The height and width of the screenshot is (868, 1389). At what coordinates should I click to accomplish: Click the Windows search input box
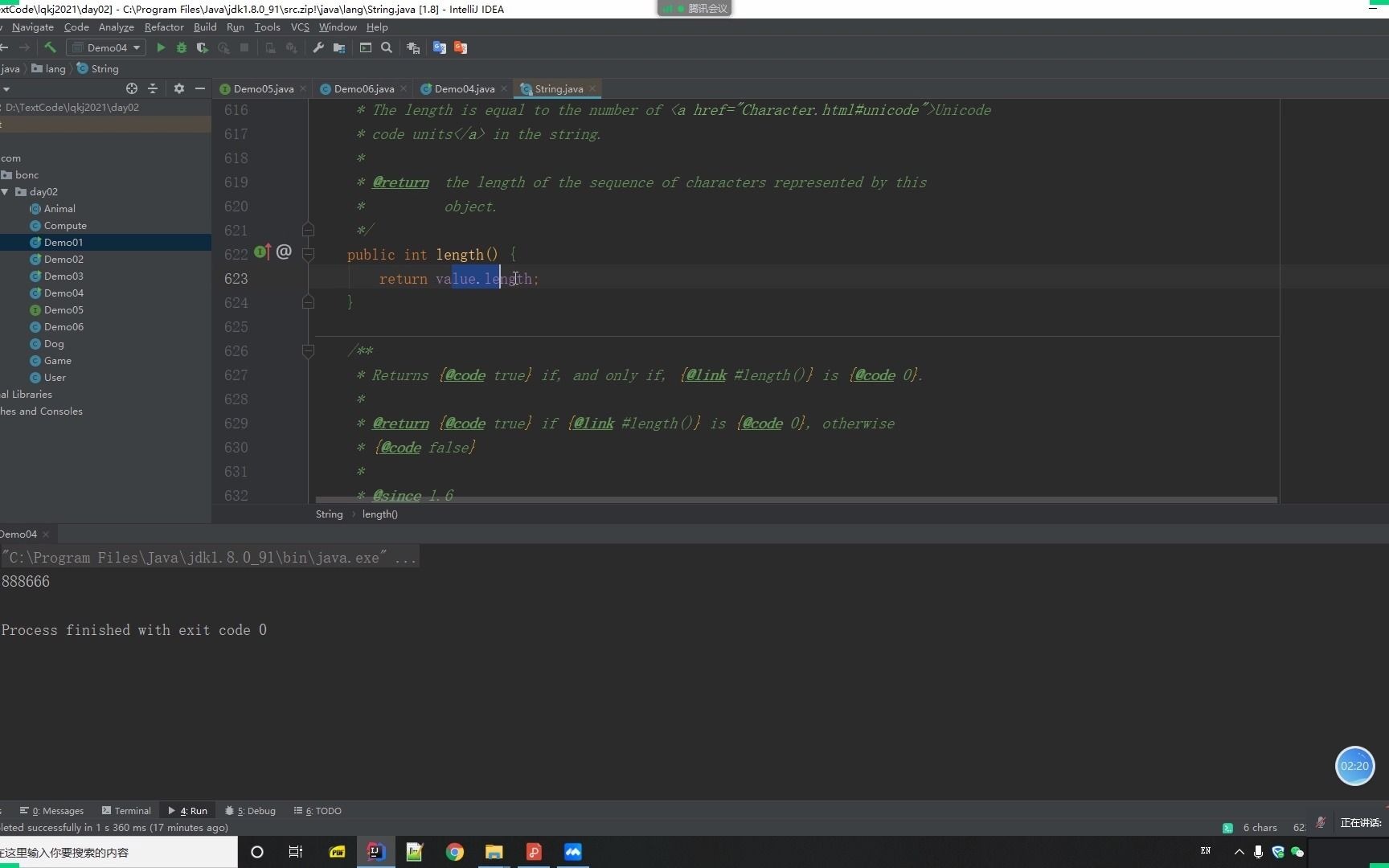tap(118, 852)
